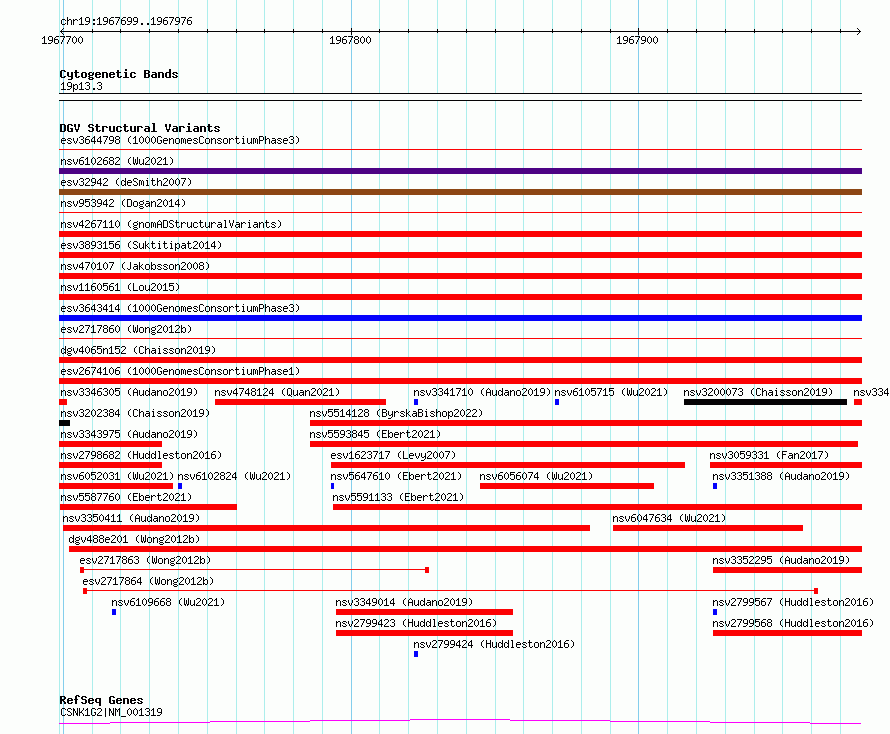The image size is (890, 734).
Task: Open nsv953942 (Dogan2014) label
Action: (123, 203)
